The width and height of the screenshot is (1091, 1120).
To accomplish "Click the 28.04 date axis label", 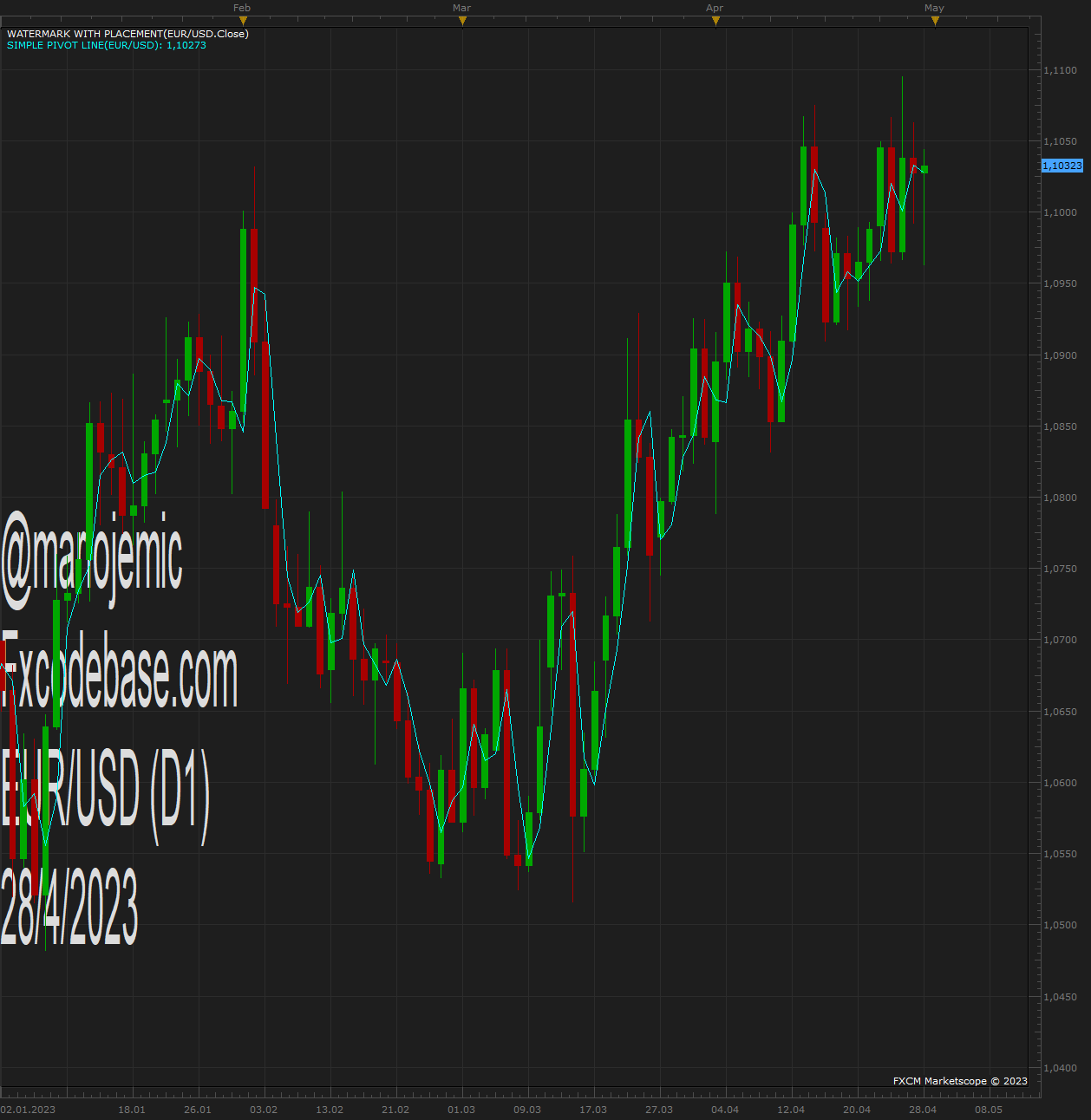I will (x=923, y=1110).
